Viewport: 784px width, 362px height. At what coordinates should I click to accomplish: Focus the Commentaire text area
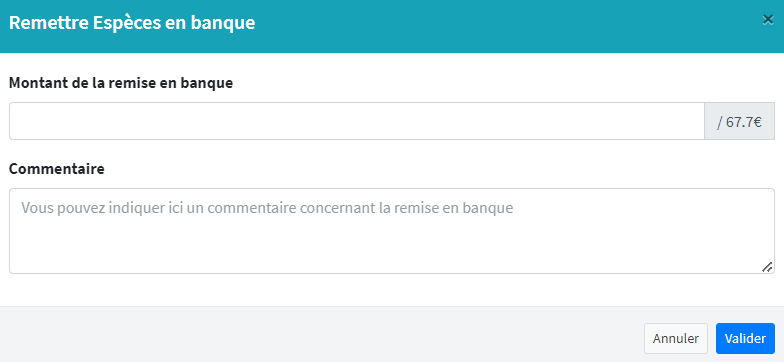(x=392, y=231)
